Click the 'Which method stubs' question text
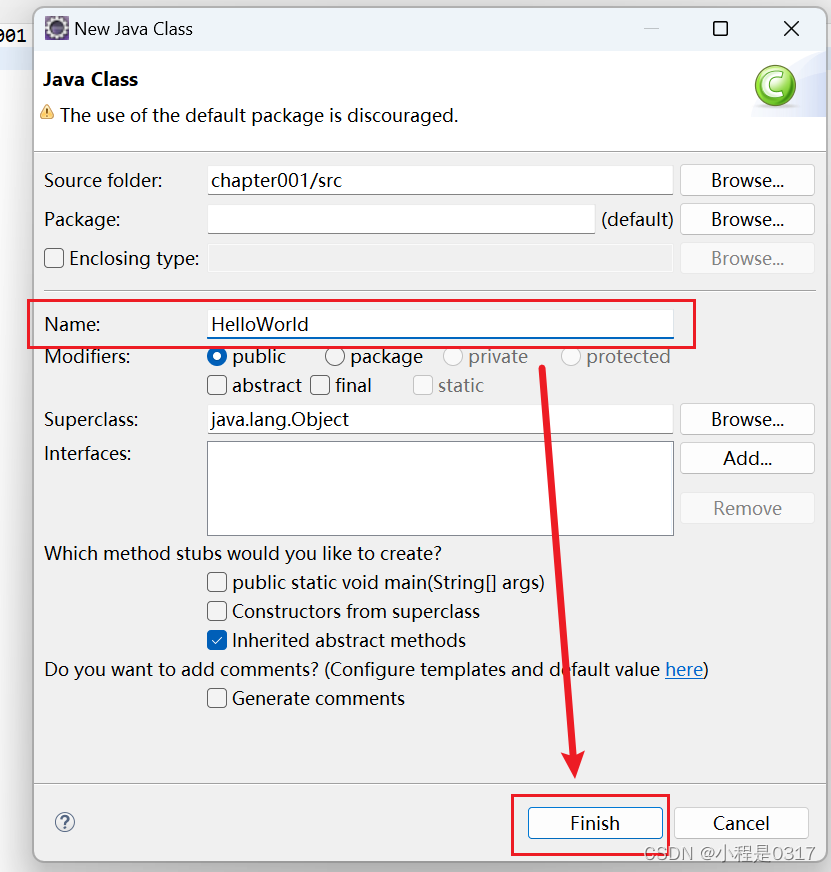This screenshot has width=831, height=872. click(x=243, y=554)
